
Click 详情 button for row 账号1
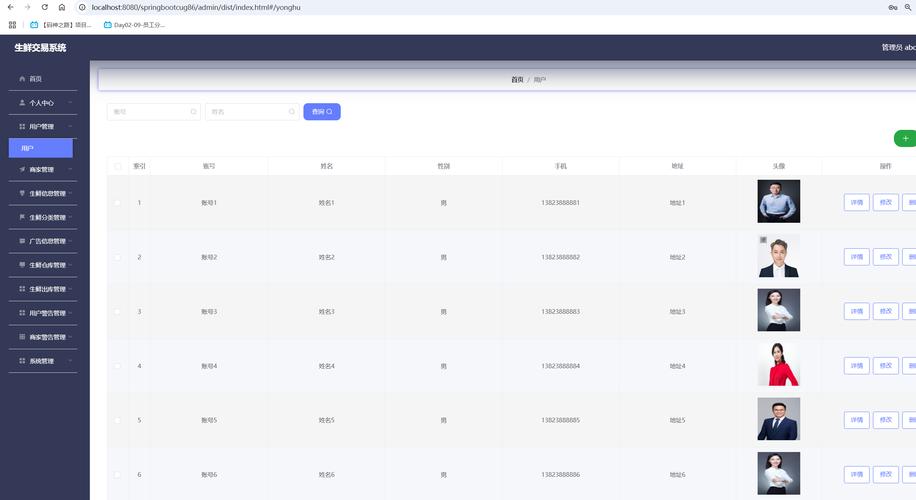(856, 203)
